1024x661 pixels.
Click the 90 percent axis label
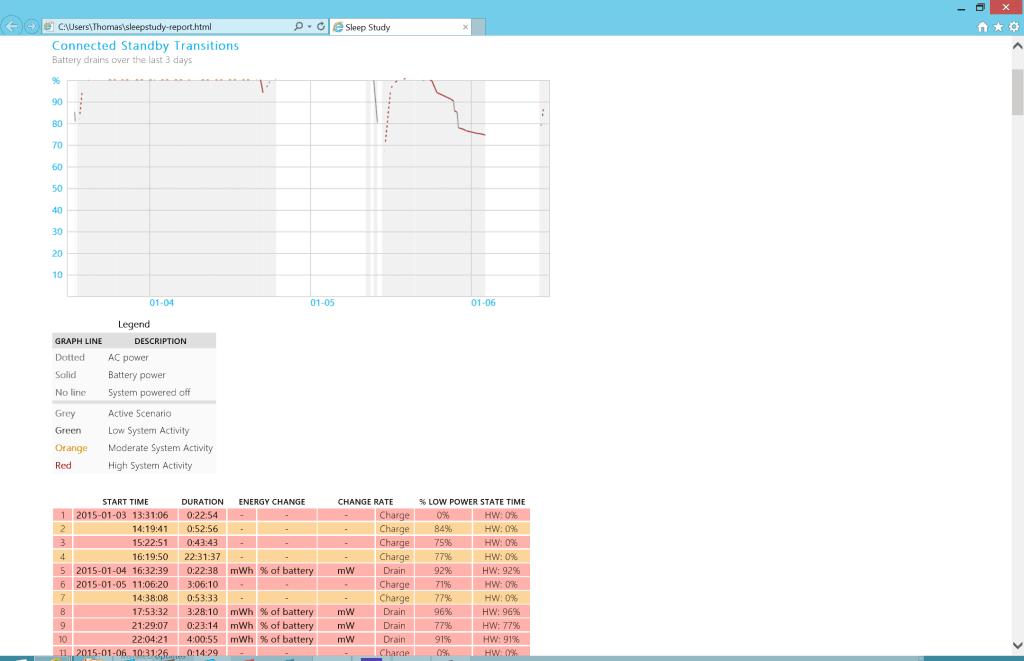[57, 102]
